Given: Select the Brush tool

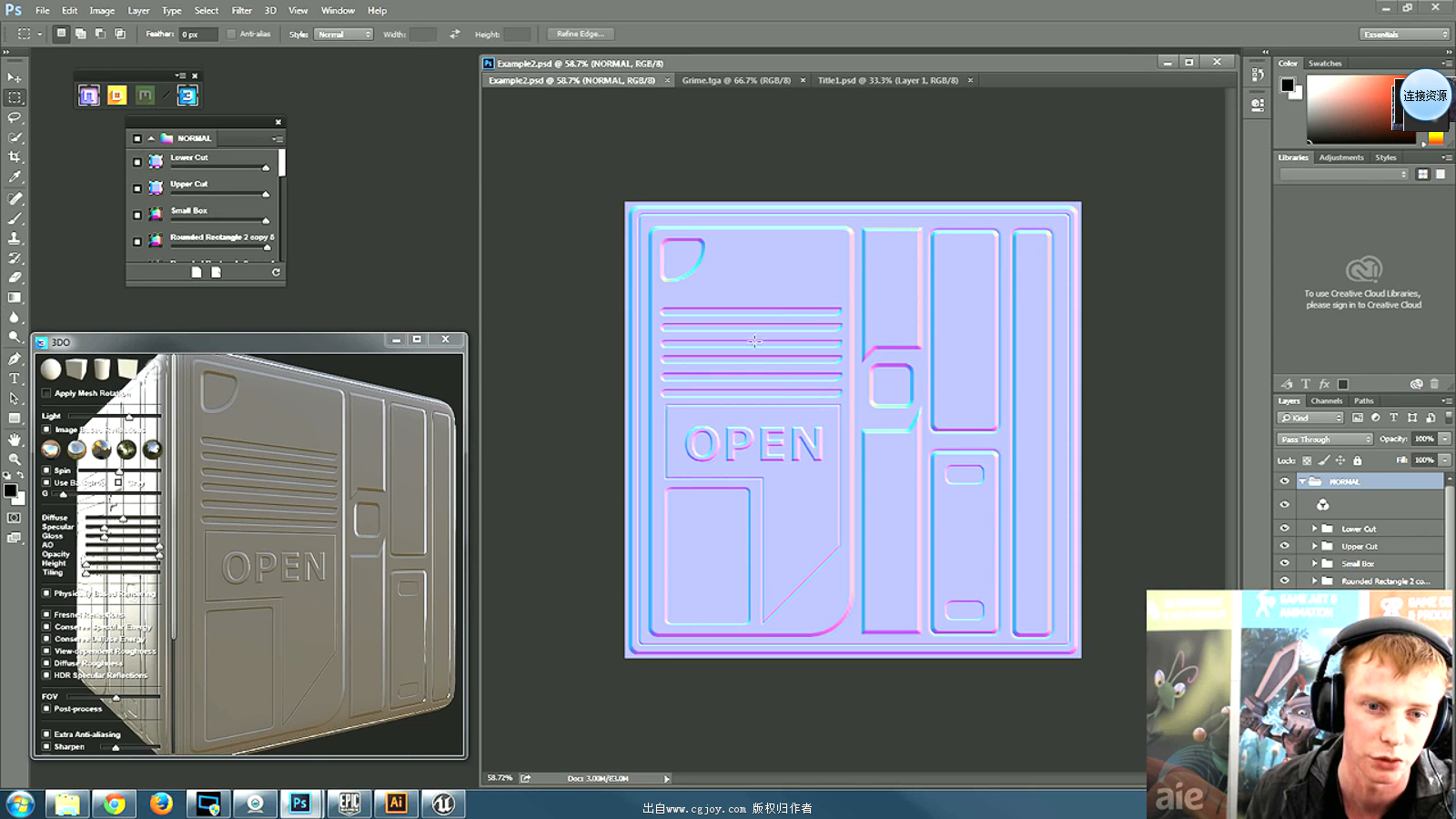Looking at the screenshot, I should click(15, 218).
